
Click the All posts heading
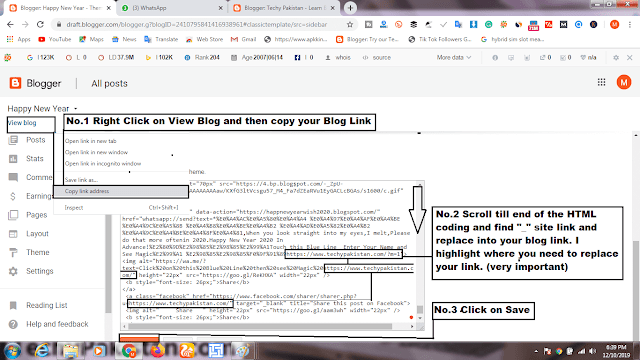pyautogui.click(x=109, y=84)
